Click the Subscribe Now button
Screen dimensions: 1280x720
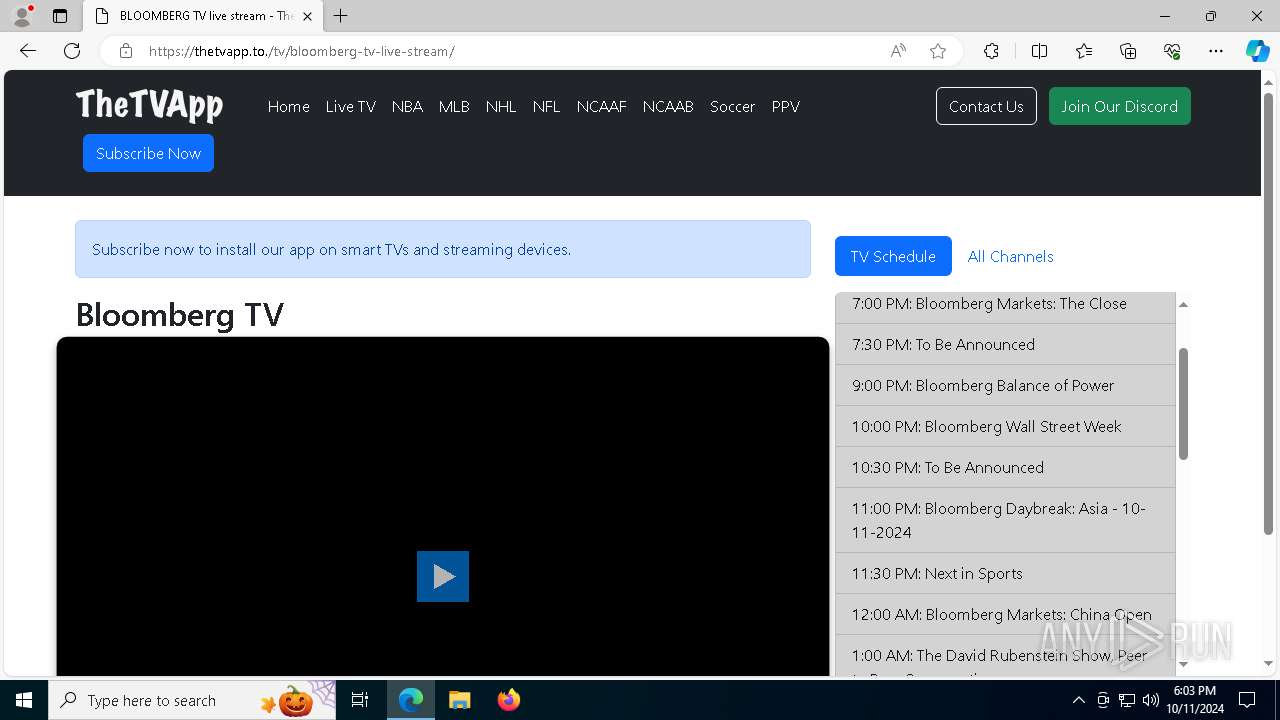point(148,153)
